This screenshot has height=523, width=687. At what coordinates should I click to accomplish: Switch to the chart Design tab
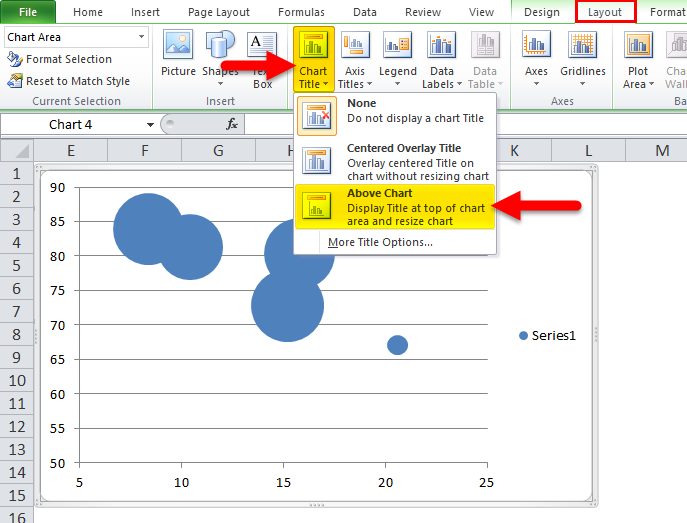(542, 12)
